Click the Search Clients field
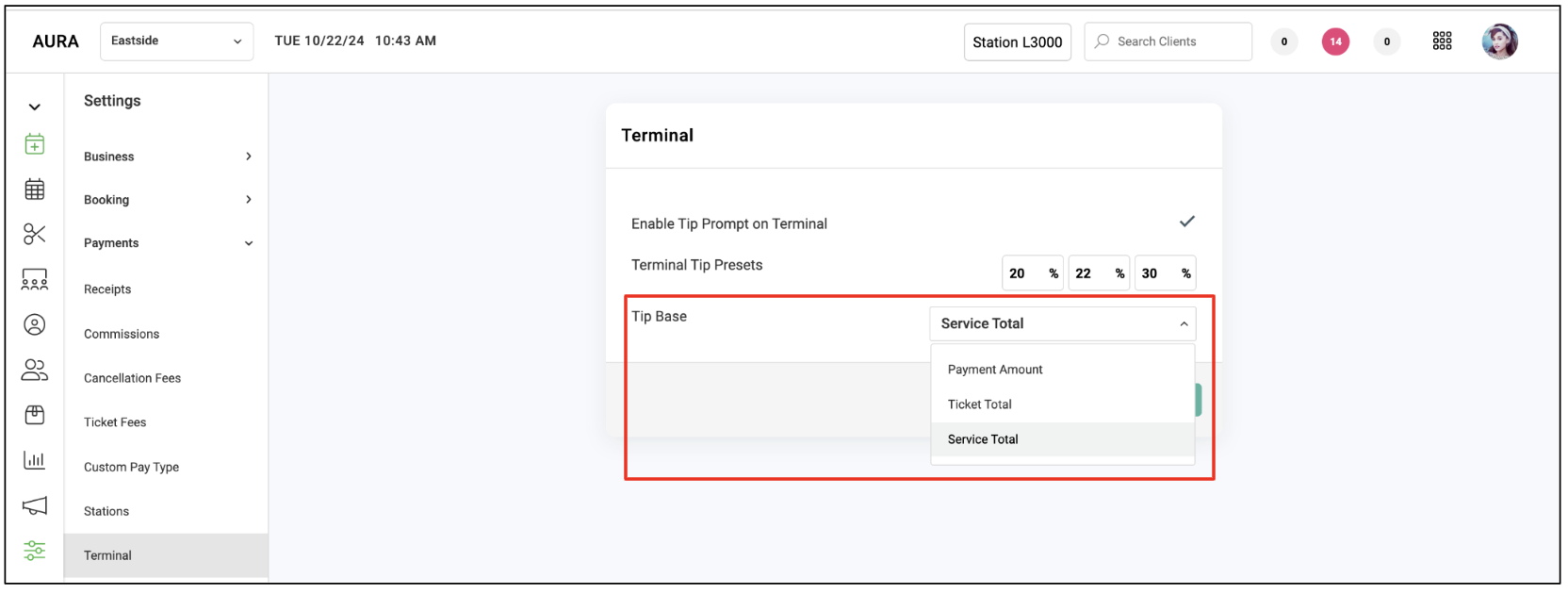This screenshot has height=594, width=1568. point(1168,41)
